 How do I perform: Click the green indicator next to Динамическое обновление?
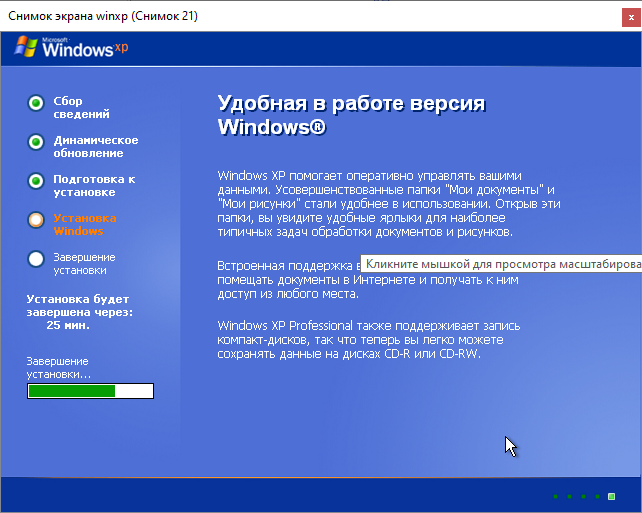click(36, 142)
